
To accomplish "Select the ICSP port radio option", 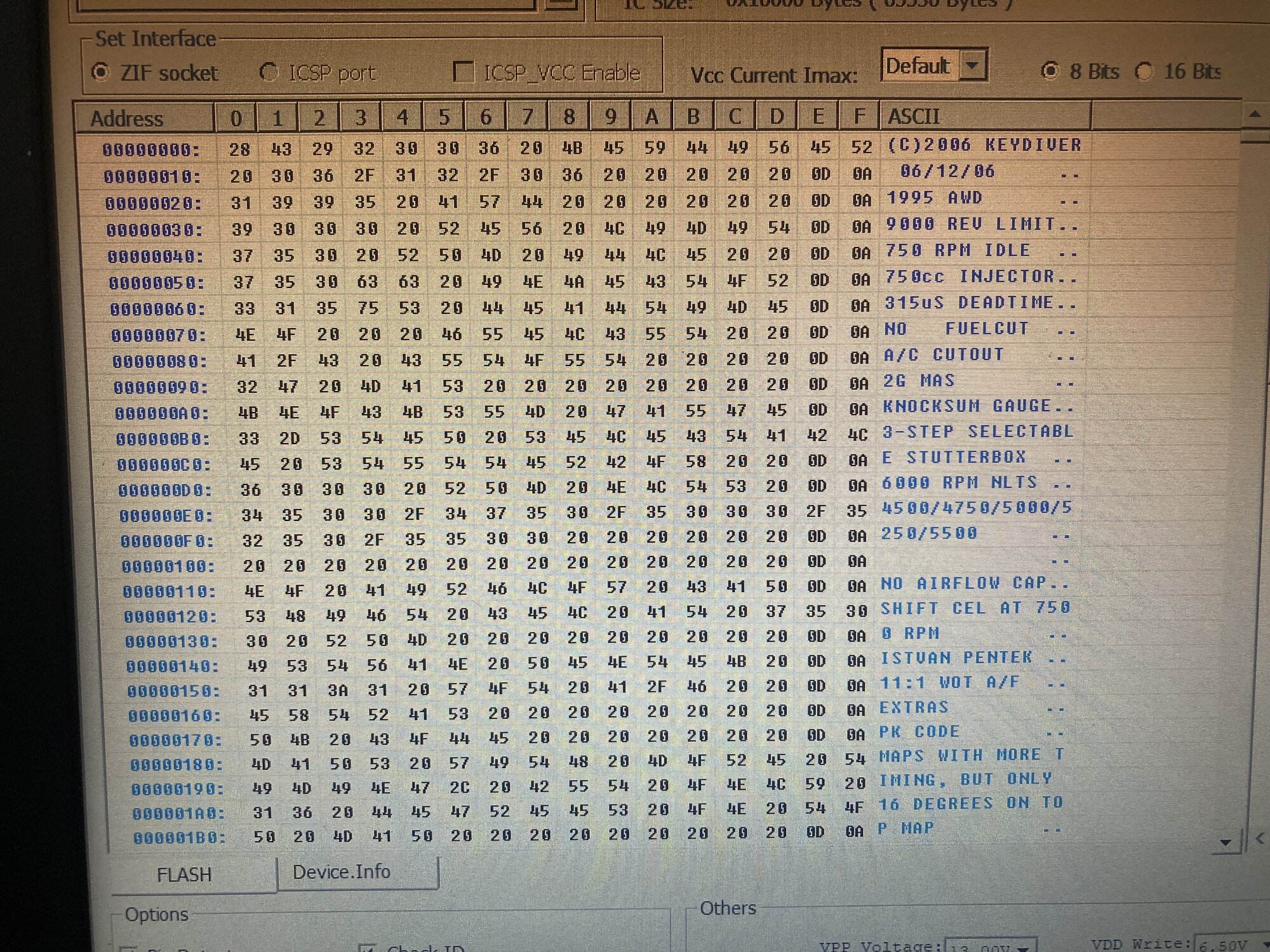I will (x=269, y=72).
